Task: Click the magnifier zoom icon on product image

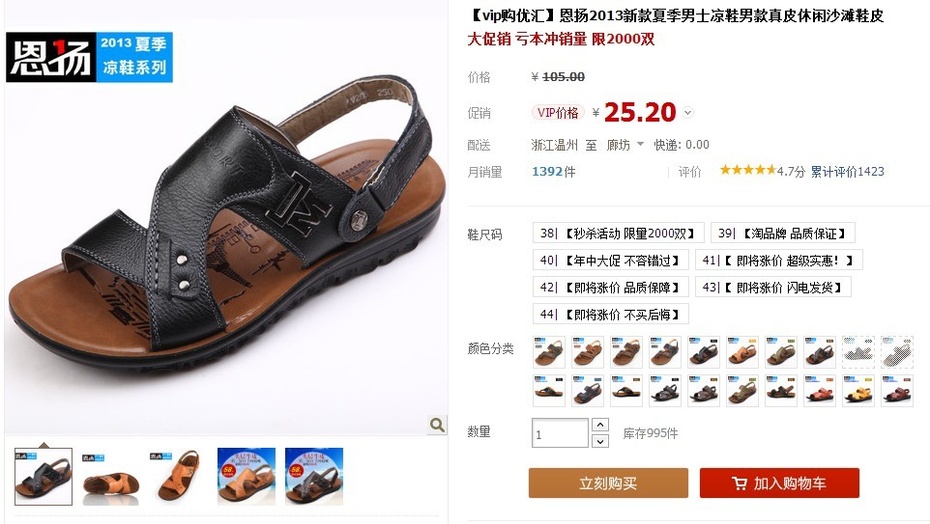Action: (437, 425)
